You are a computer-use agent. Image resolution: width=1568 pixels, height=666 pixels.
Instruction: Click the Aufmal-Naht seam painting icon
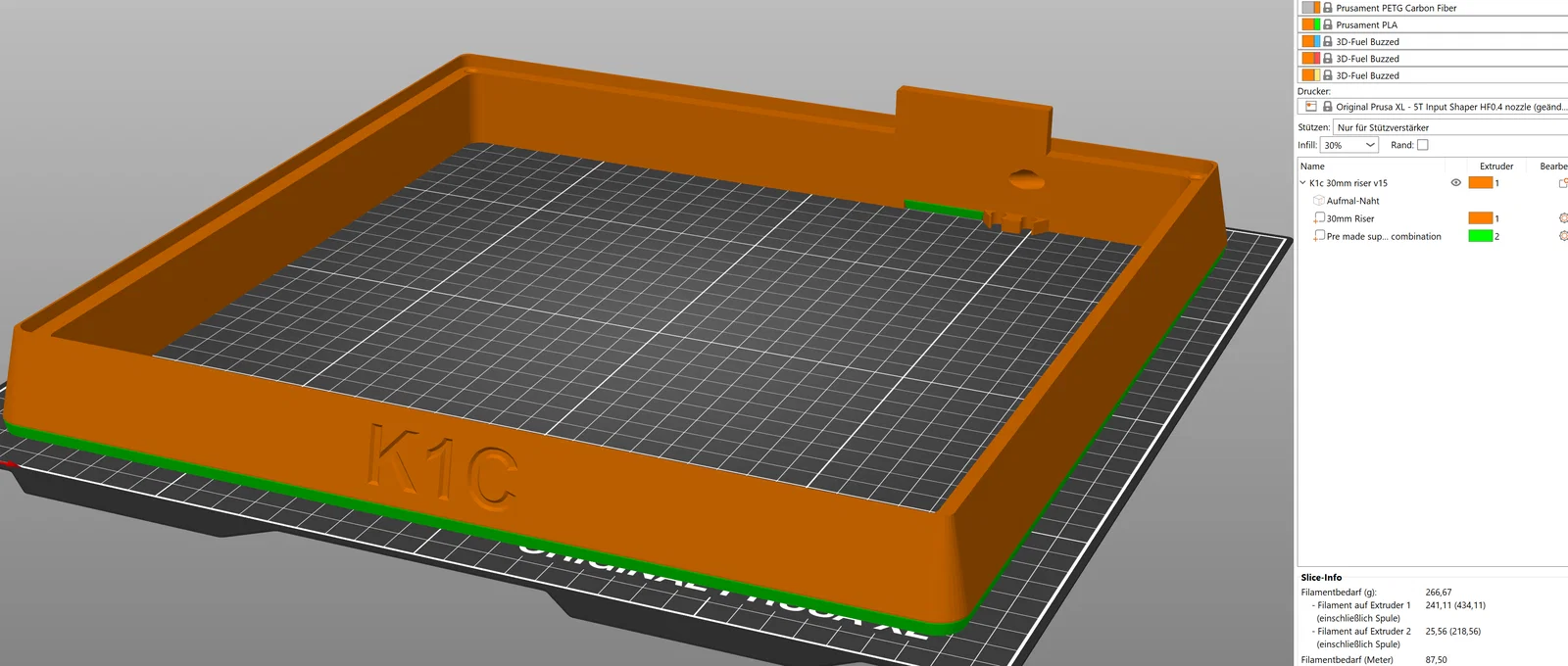tap(1319, 201)
